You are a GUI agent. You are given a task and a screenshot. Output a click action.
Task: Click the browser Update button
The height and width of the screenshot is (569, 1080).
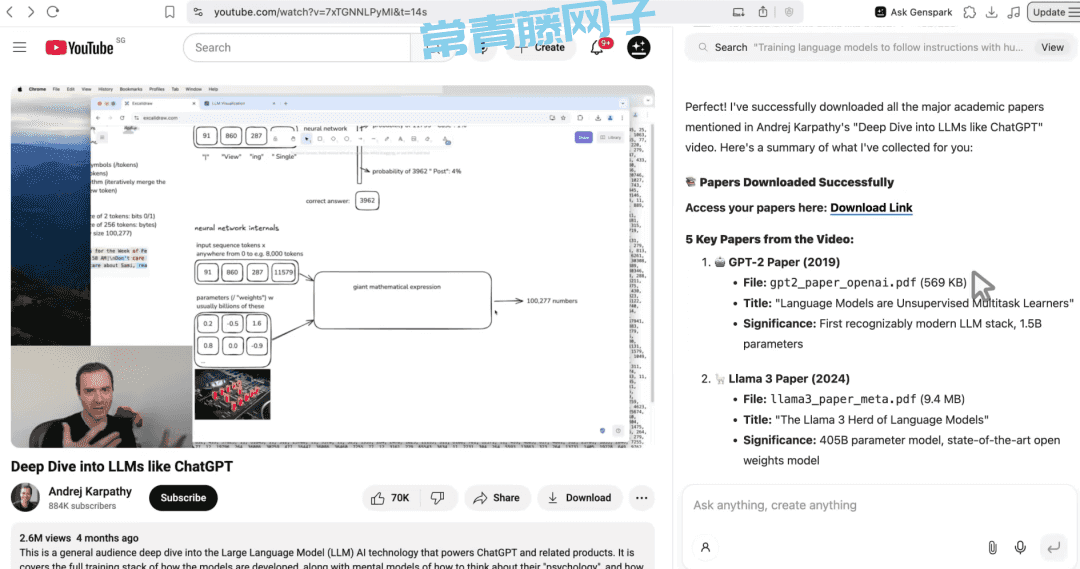1053,12
